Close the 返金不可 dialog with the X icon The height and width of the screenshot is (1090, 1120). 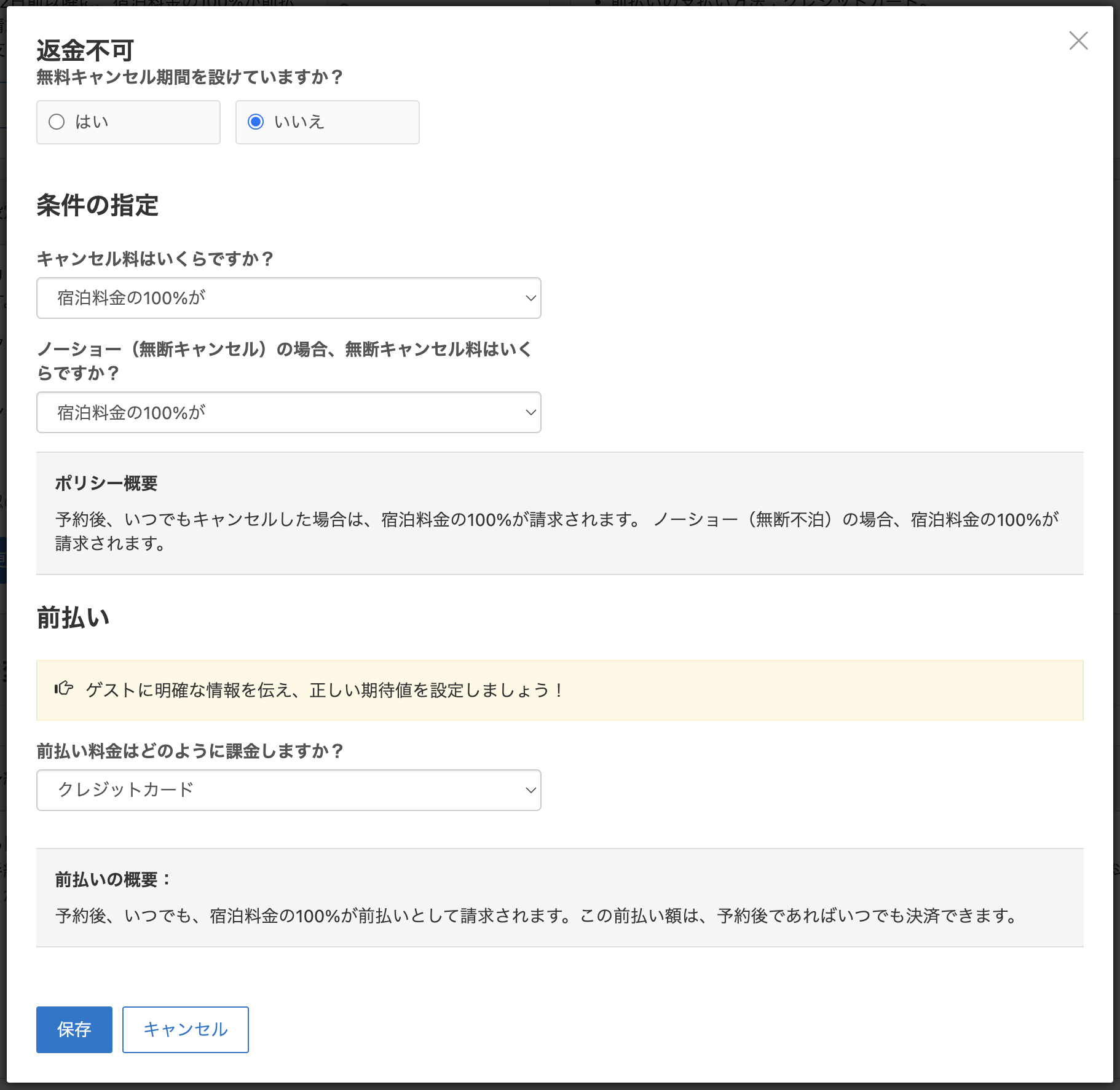point(1078,41)
